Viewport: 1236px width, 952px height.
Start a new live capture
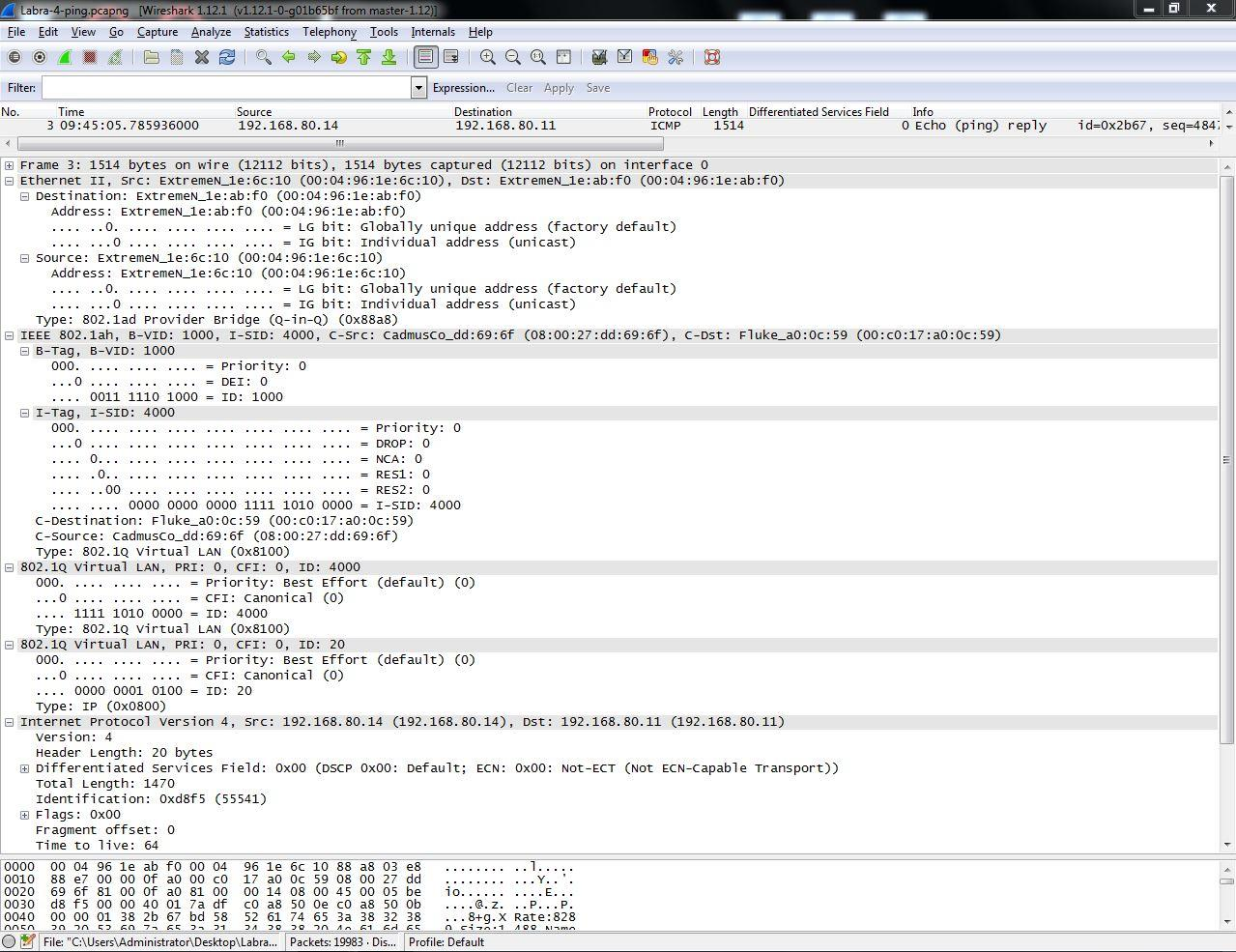pyautogui.click(x=65, y=57)
